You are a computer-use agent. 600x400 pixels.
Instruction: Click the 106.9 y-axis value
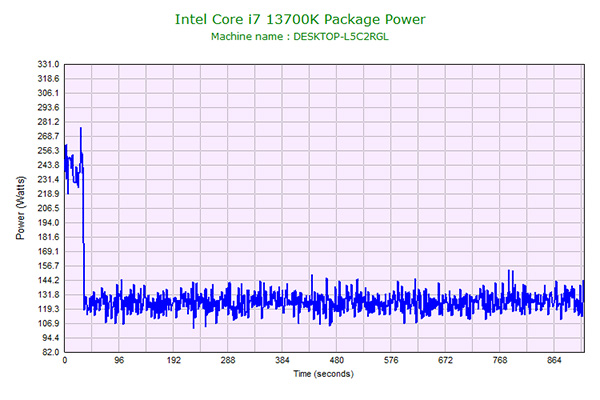point(48,323)
